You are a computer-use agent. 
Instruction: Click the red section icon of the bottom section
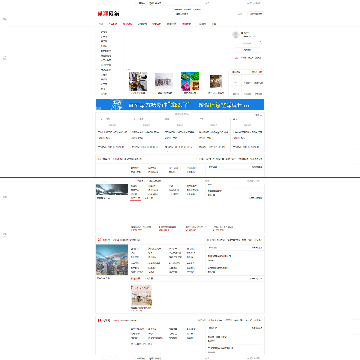[99, 320]
